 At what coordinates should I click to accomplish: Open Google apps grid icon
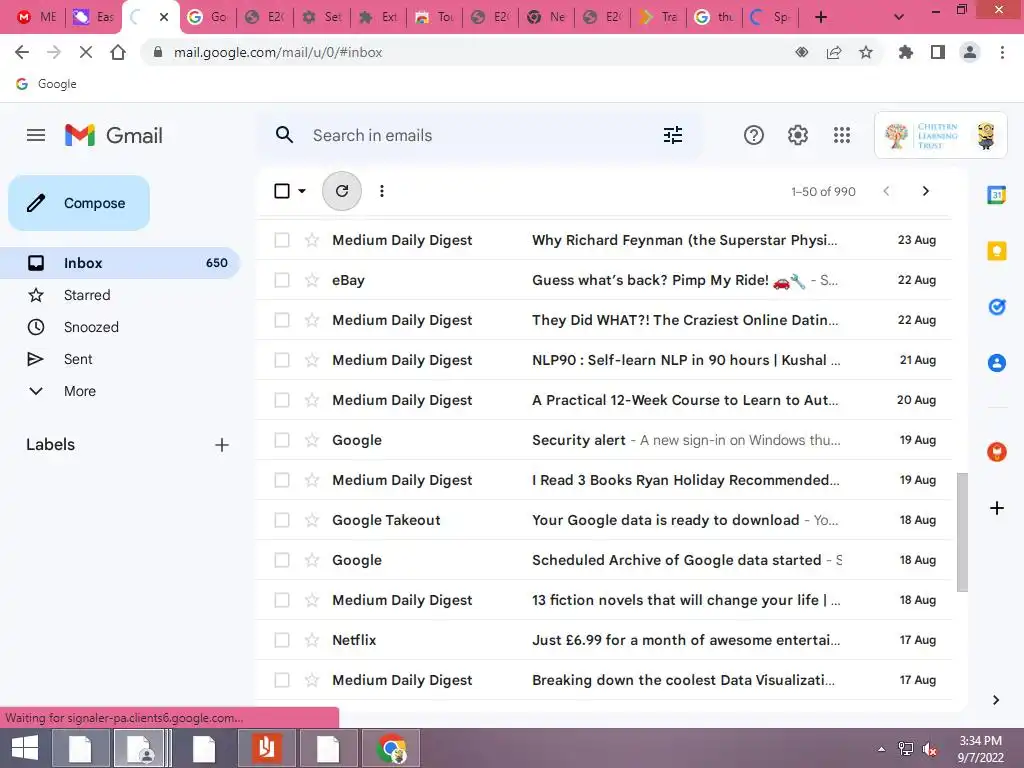click(842, 135)
